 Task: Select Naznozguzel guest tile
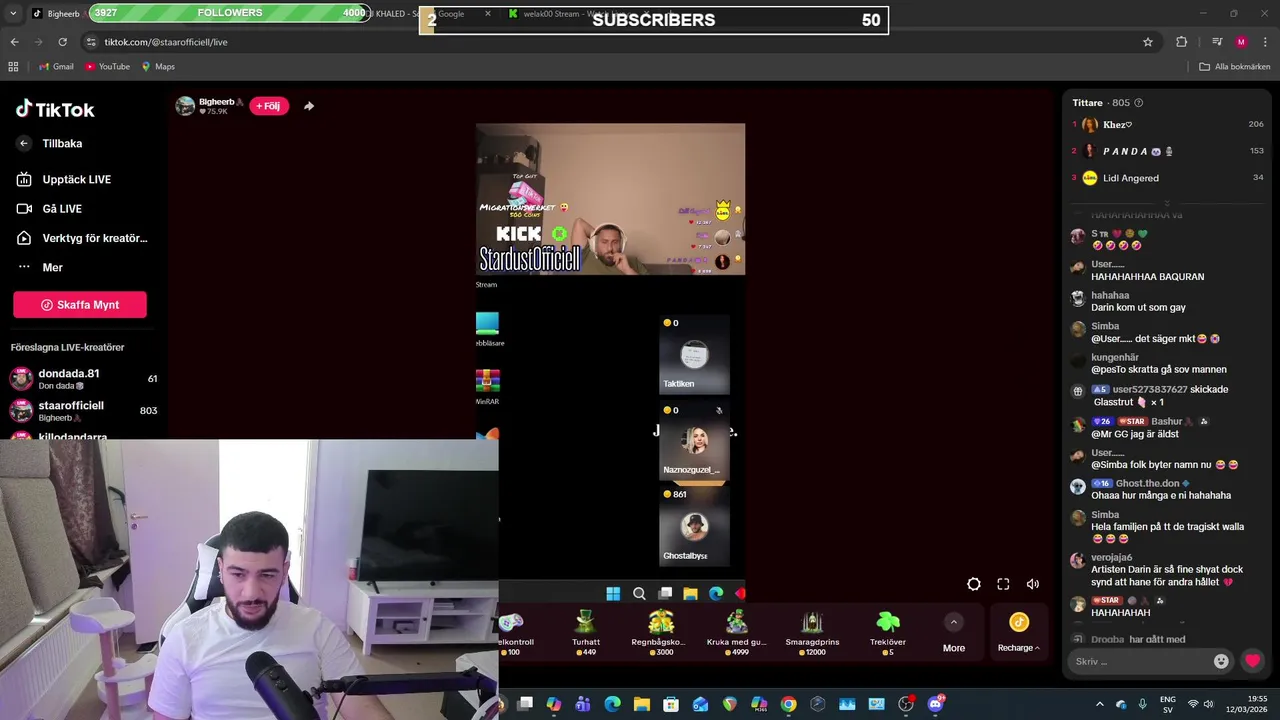(694, 442)
